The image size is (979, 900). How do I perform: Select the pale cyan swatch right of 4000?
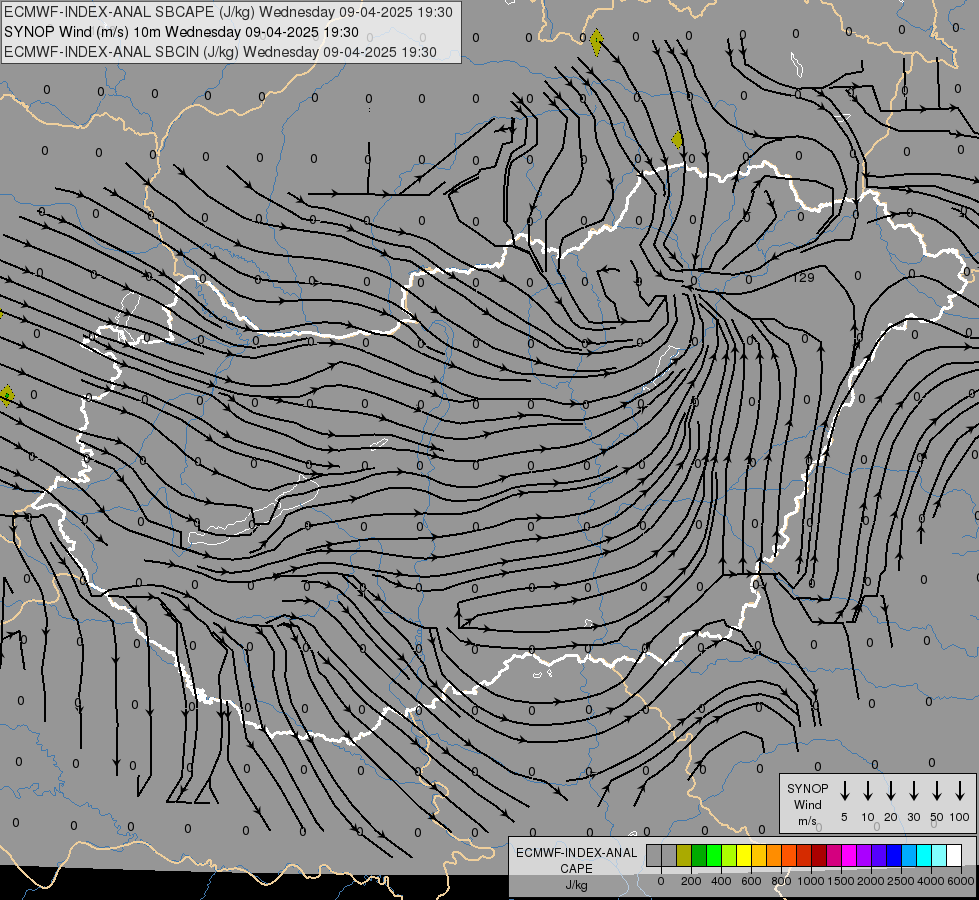pos(940,855)
